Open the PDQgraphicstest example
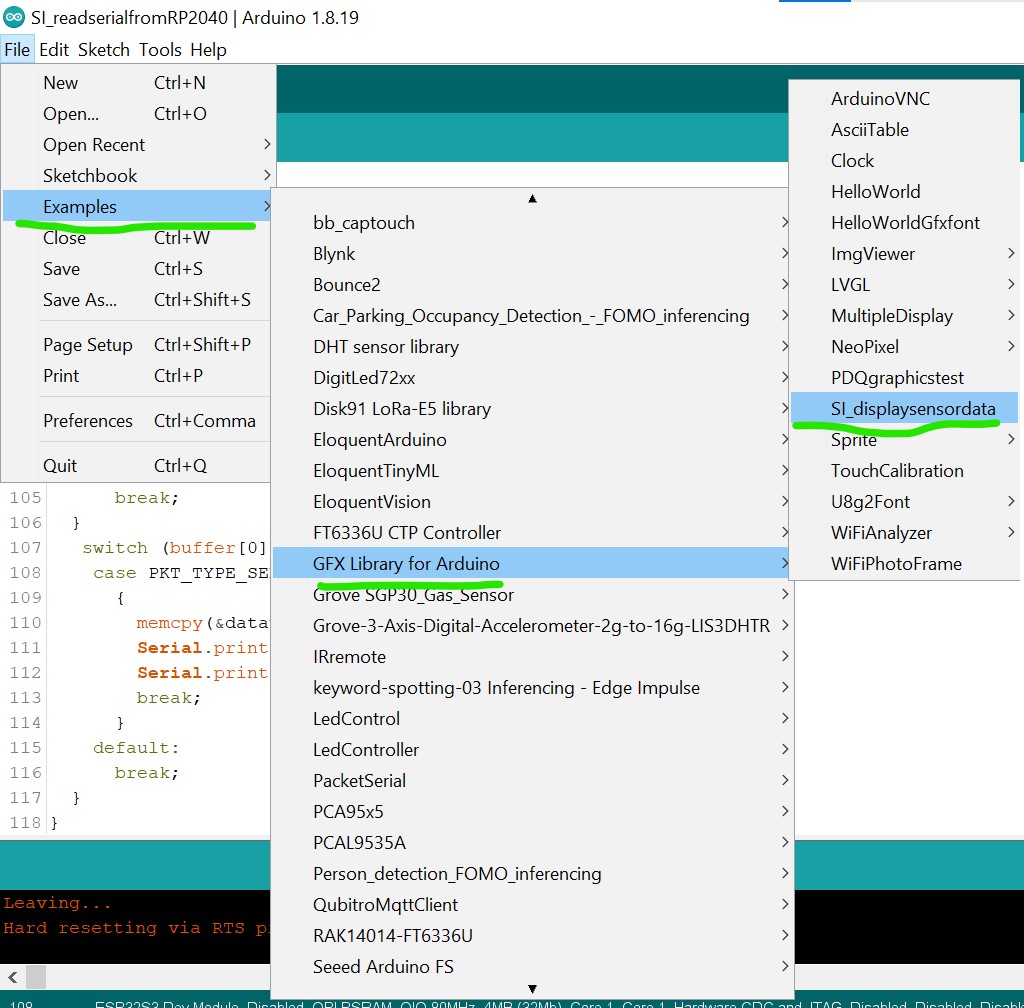 pos(904,377)
